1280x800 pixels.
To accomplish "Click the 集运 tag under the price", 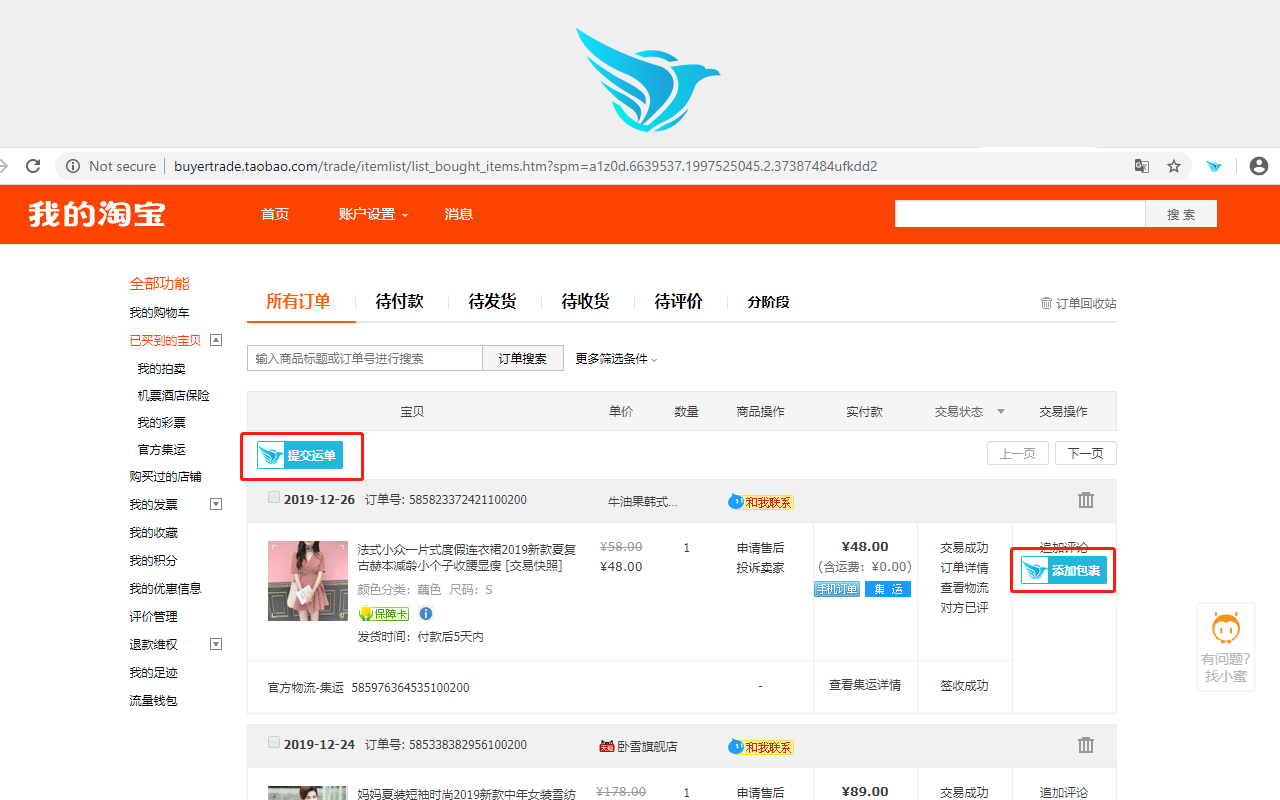I will (x=888, y=589).
